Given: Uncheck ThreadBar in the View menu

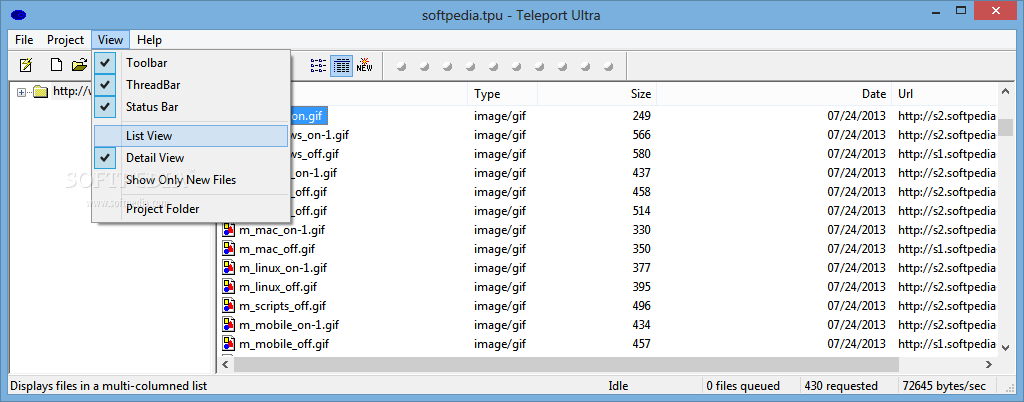Looking at the screenshot, I should pyautogui.click(x=191, y=85).
